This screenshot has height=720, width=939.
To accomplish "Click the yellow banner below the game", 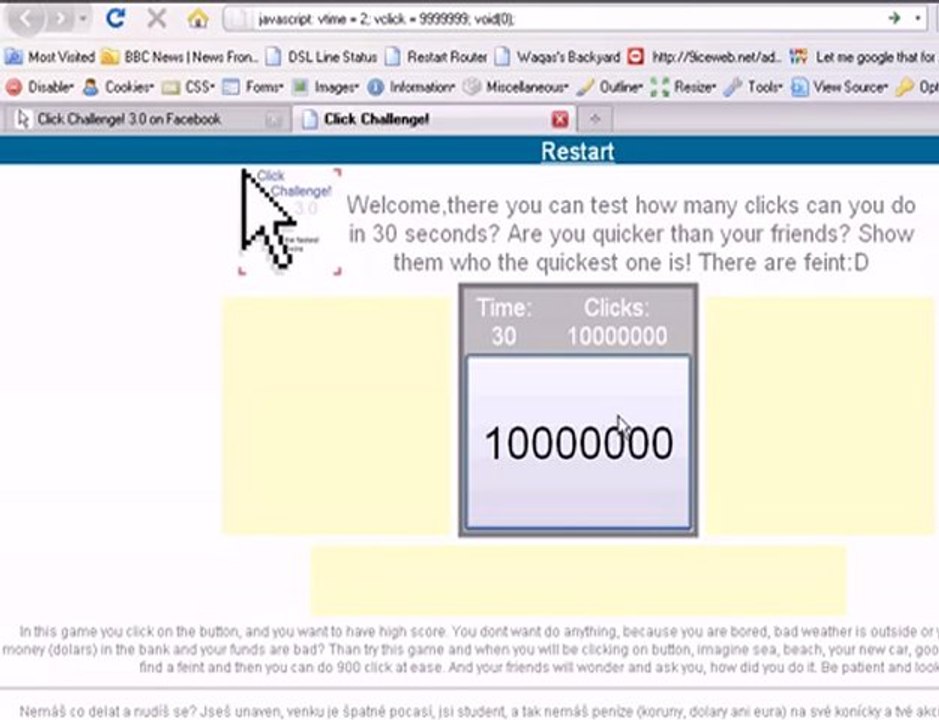I will click(578, 580).
